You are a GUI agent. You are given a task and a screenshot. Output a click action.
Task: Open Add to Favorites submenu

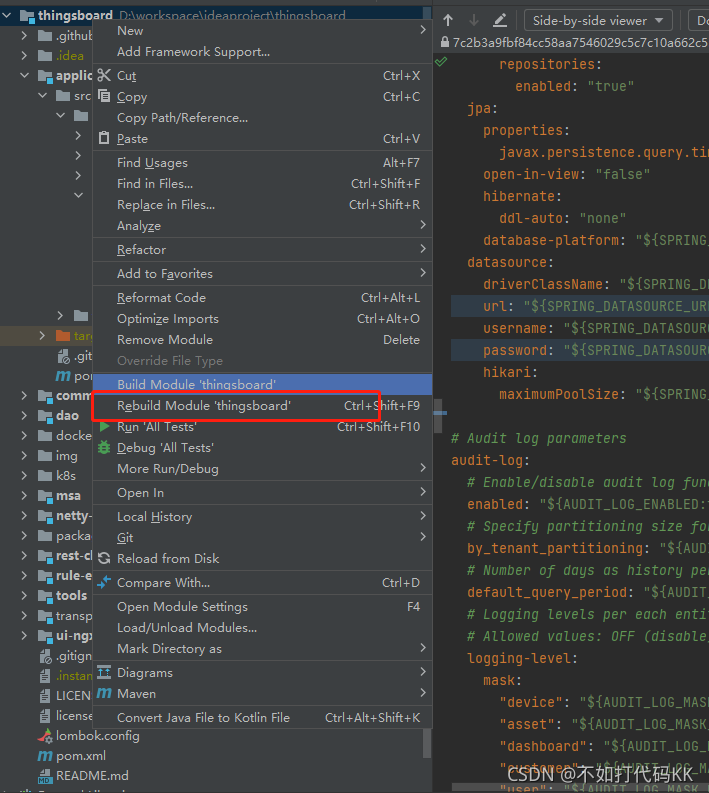pos(262,274)
